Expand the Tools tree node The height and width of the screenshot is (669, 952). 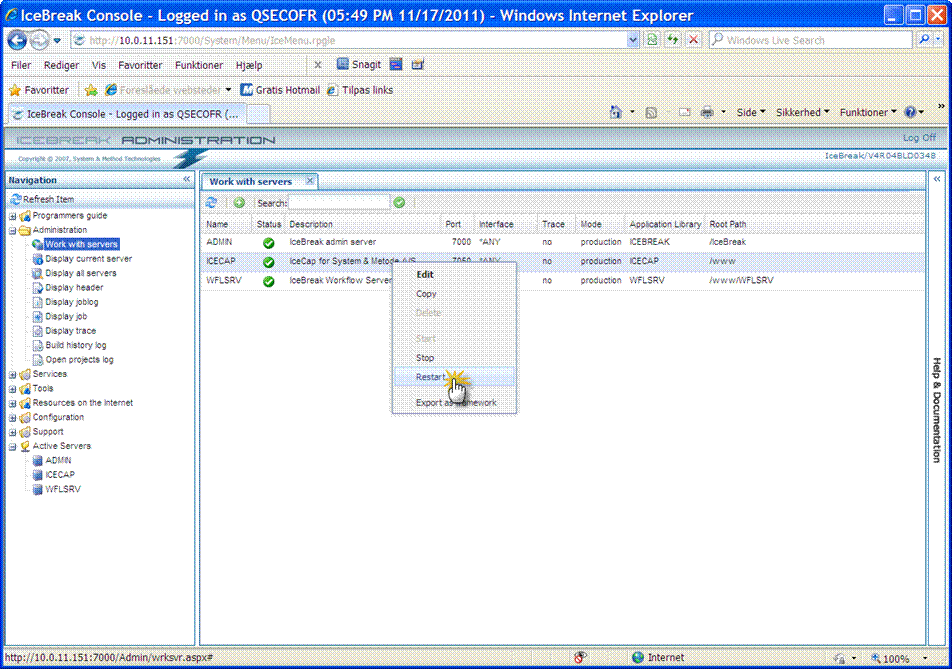12,389
